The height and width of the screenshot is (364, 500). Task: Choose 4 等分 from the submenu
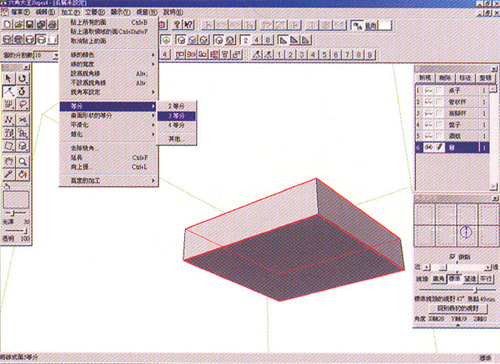[176, 125]
